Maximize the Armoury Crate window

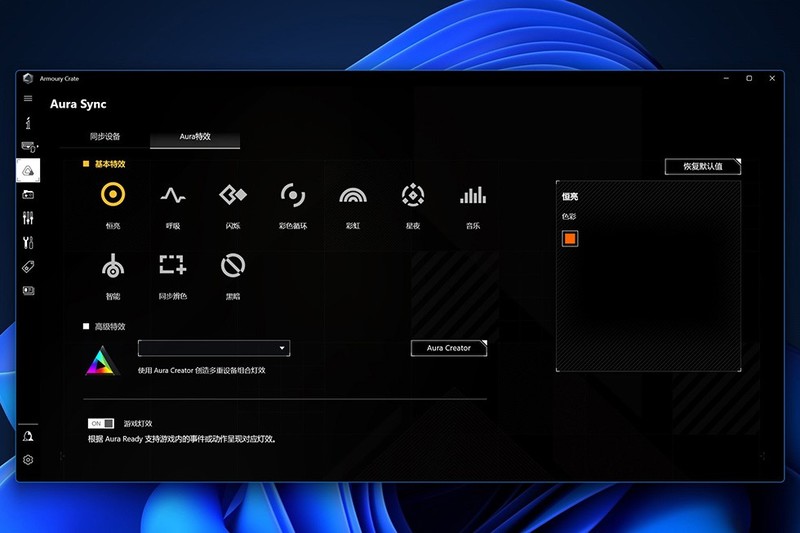(x=749, y=78)
